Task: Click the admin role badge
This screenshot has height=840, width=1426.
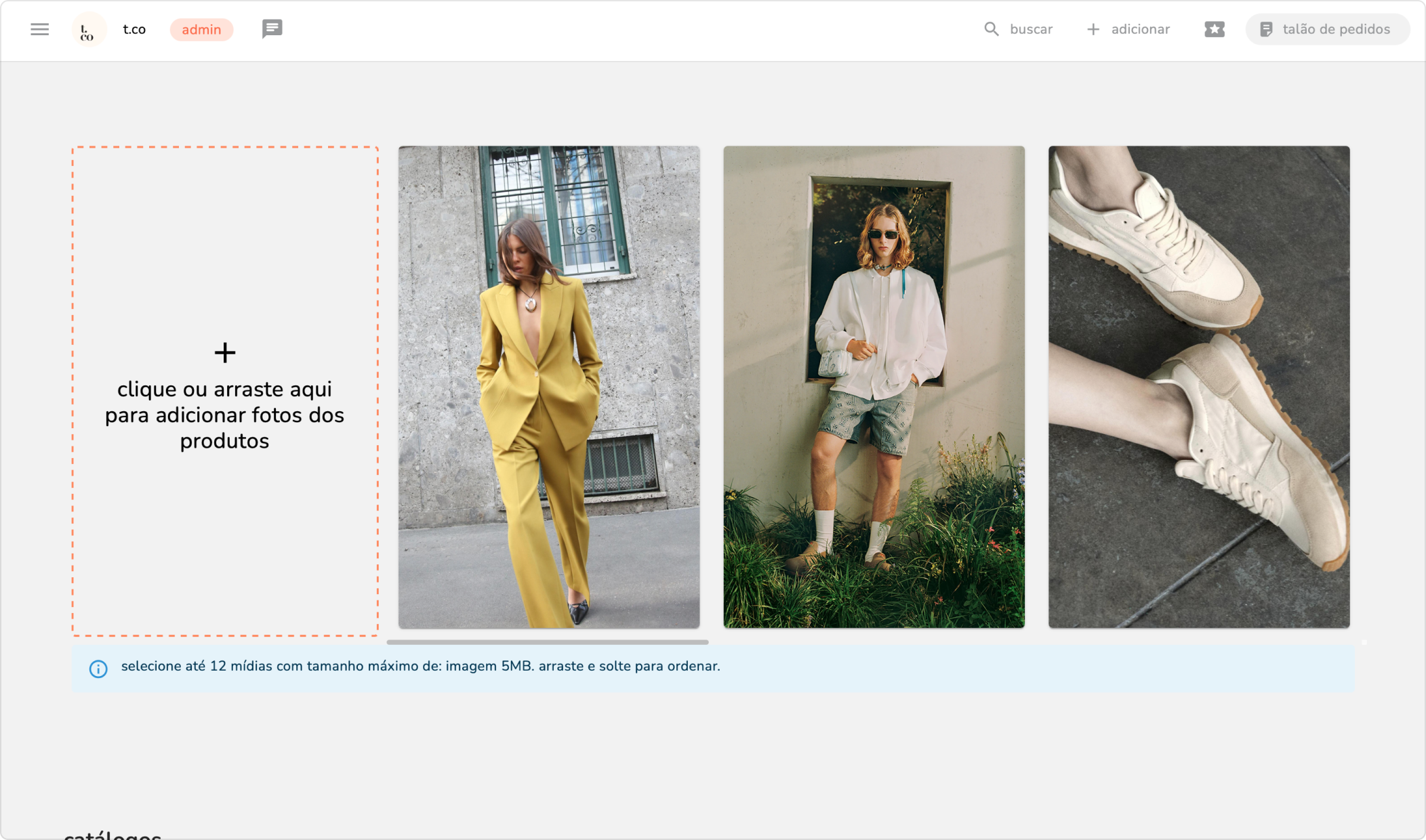Action: (x=201, y=29)
